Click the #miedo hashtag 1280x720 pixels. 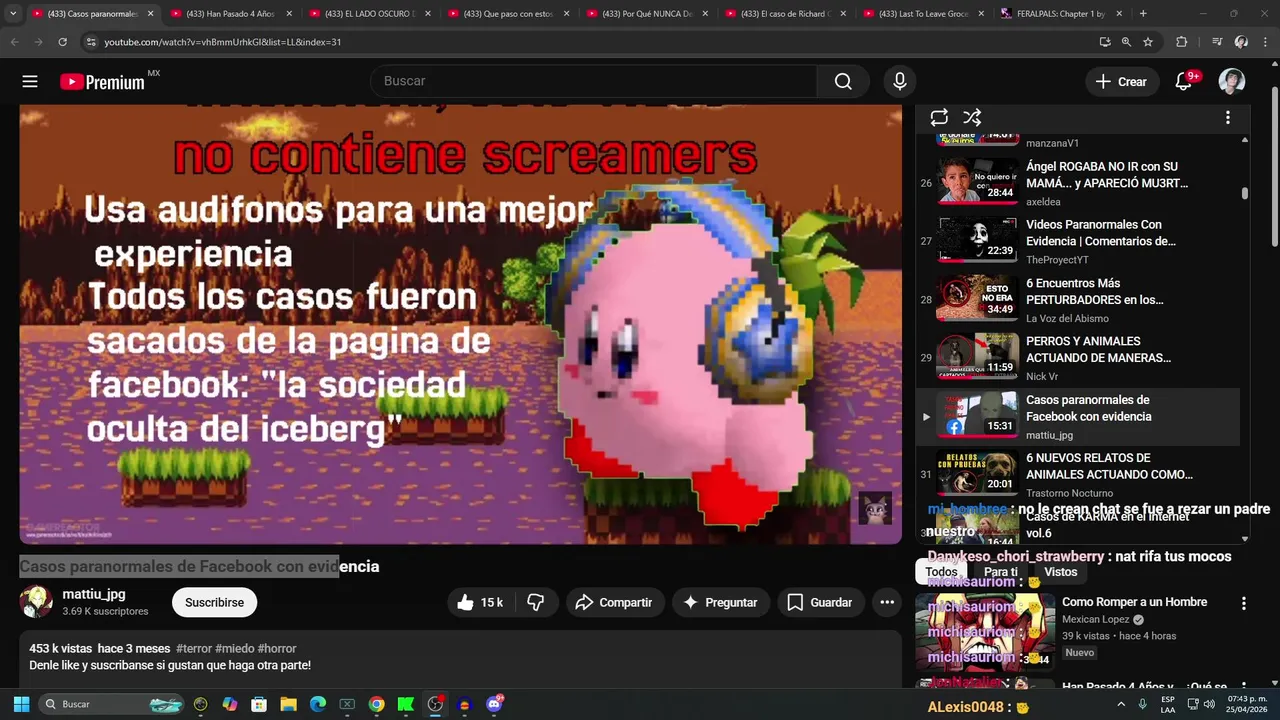point(235,648)
